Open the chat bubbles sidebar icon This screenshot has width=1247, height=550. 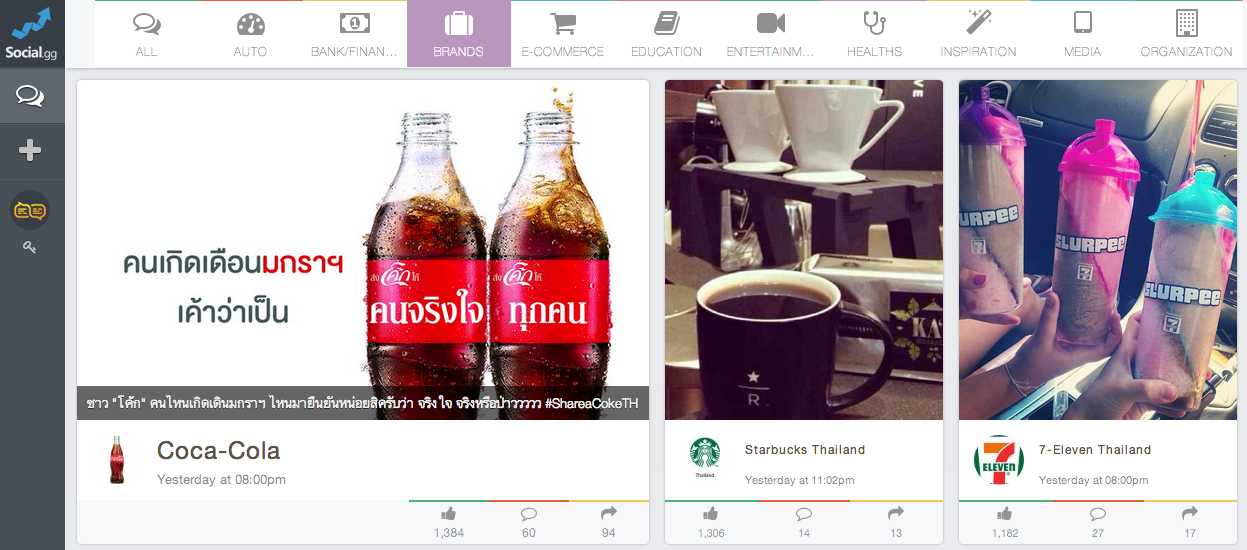point(30,96)
